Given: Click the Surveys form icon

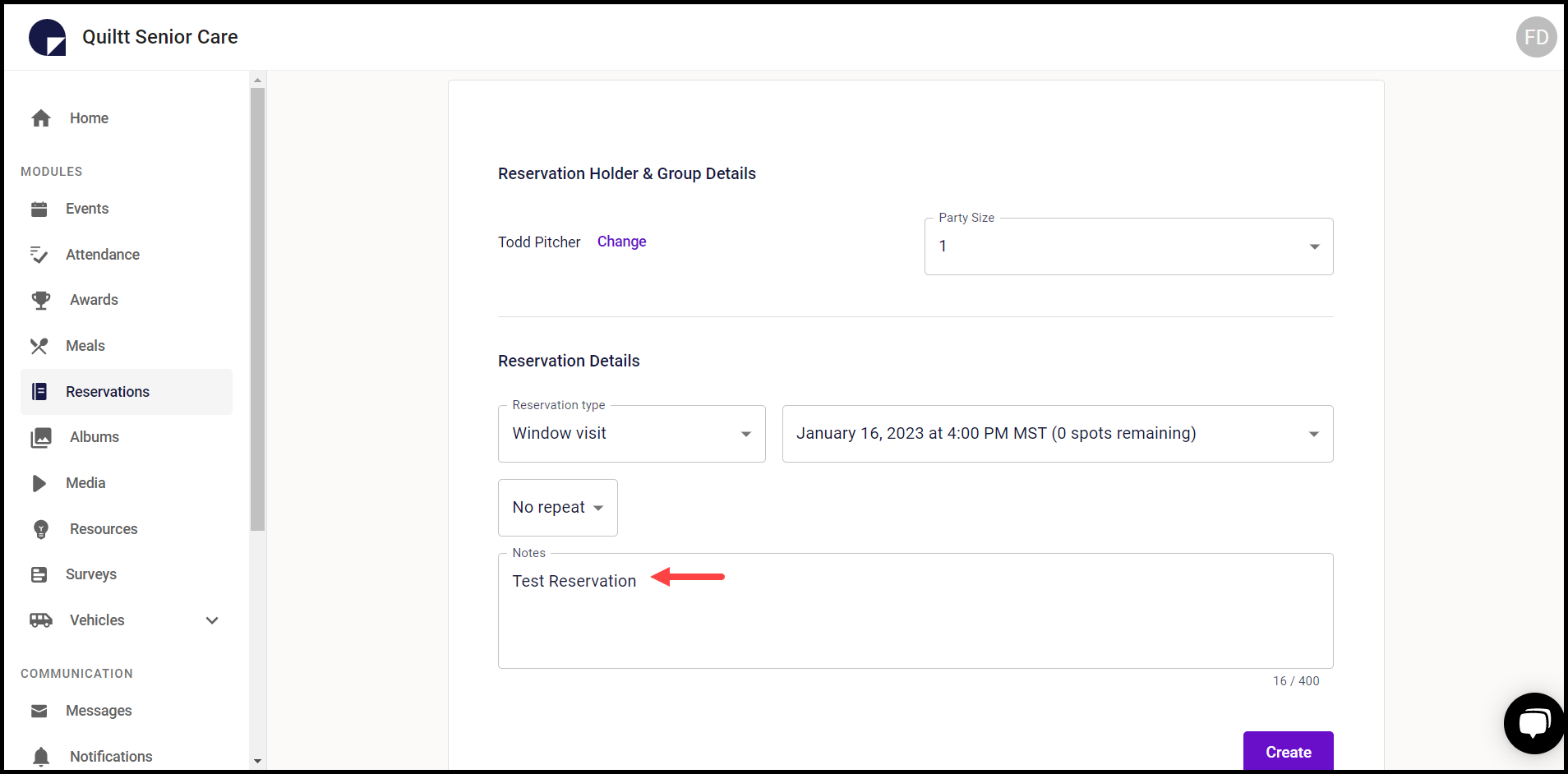Looking at the screenshot, I should [x=39, y=574].
